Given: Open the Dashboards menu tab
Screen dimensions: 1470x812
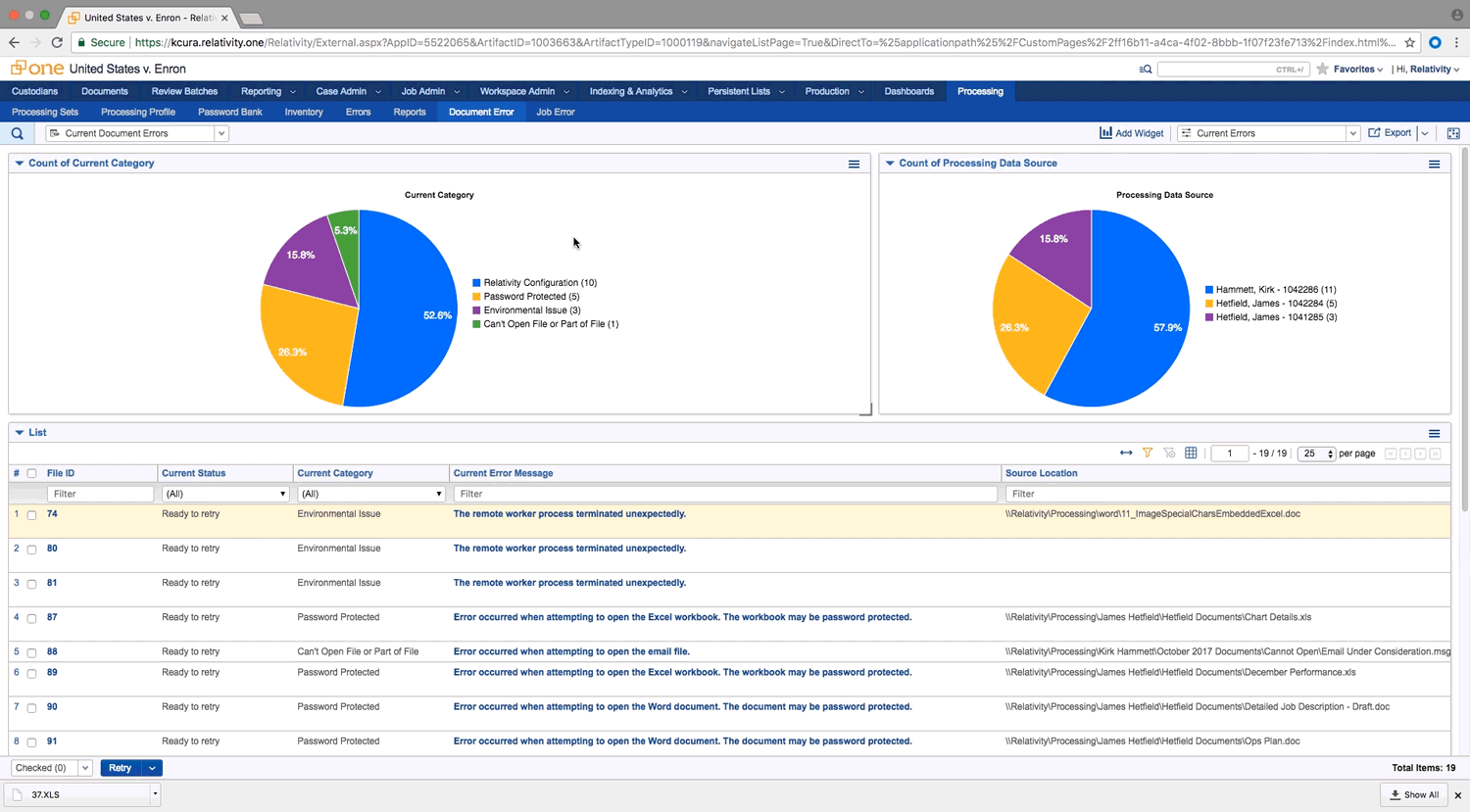Looking at the screenshot, I should click(908, 91).
